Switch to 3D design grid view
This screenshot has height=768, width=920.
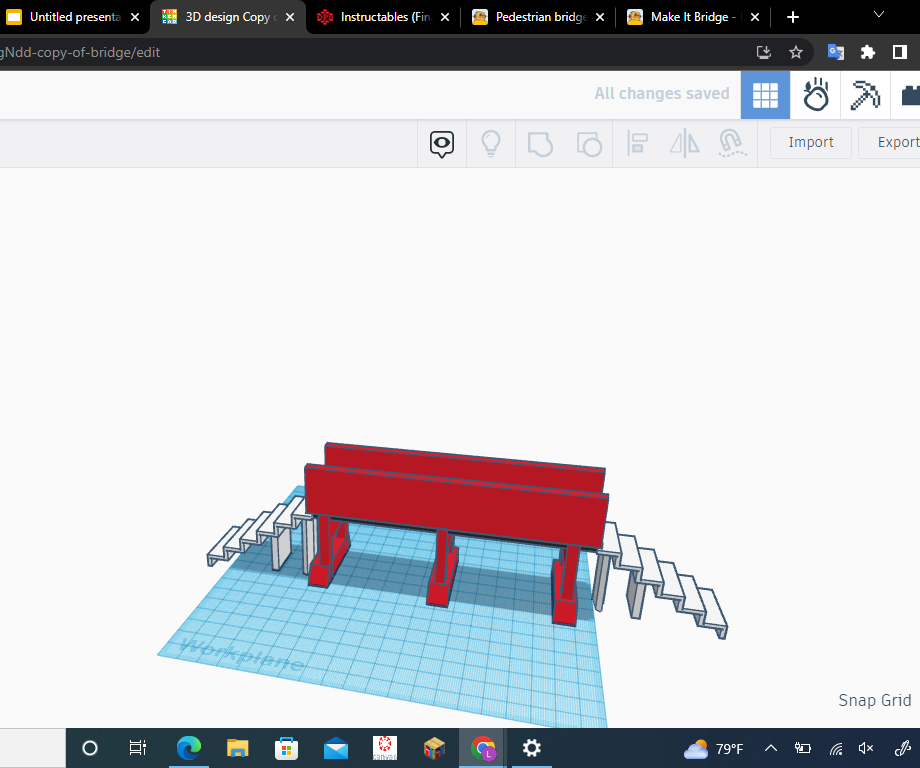(765, 95)
